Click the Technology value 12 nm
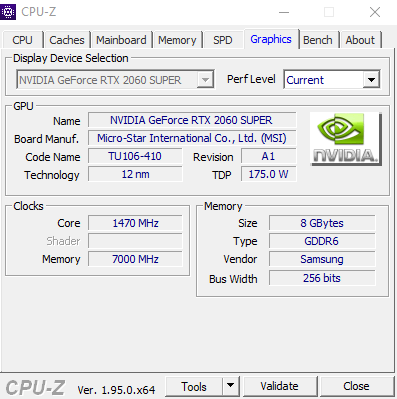Image resolution: width=397 pixels, height=399 pixels. click(x=135, y=174)
